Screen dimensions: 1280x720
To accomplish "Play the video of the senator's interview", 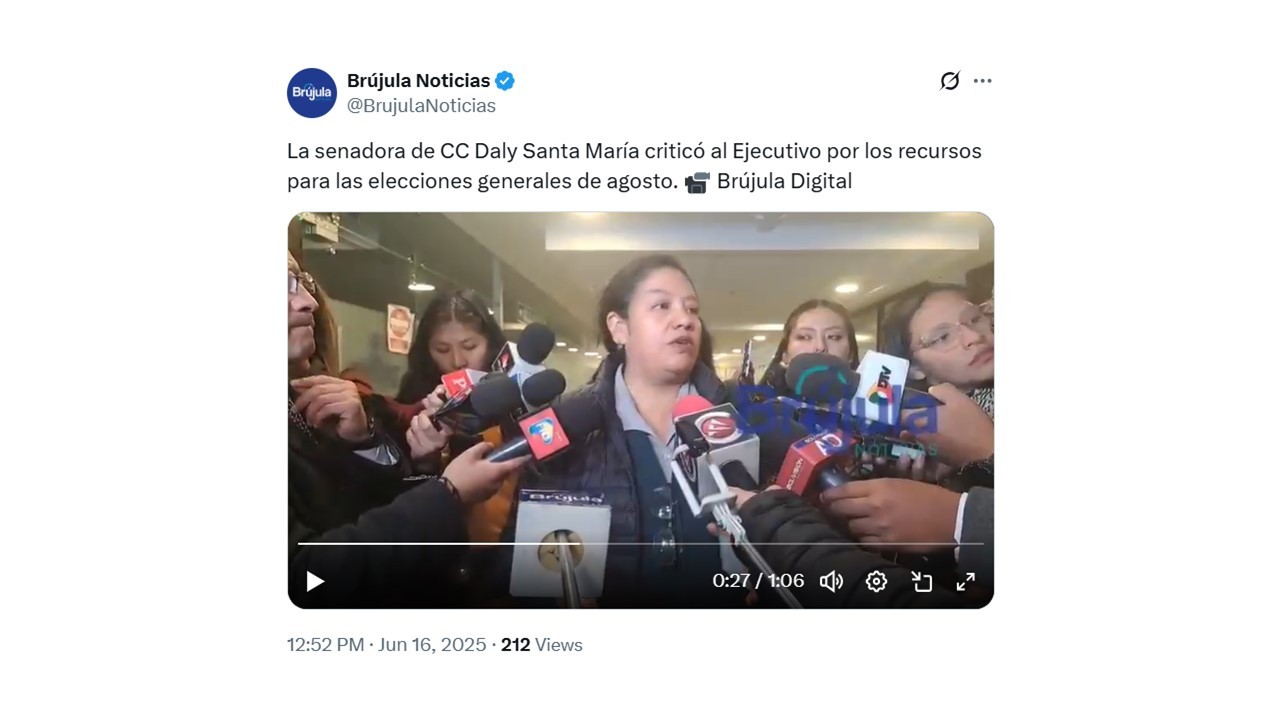I will 315,581.
